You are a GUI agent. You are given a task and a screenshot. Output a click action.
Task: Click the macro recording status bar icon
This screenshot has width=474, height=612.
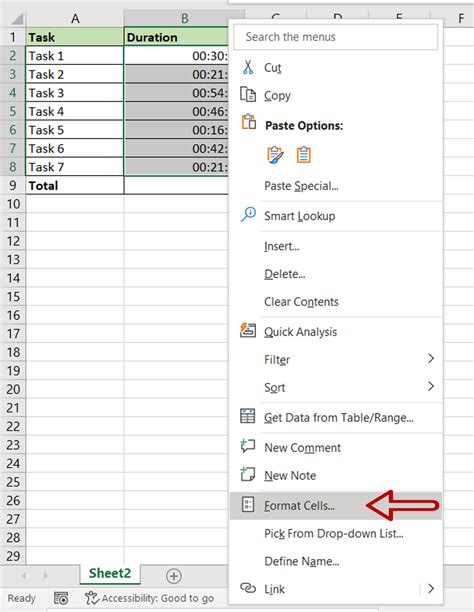61,598
